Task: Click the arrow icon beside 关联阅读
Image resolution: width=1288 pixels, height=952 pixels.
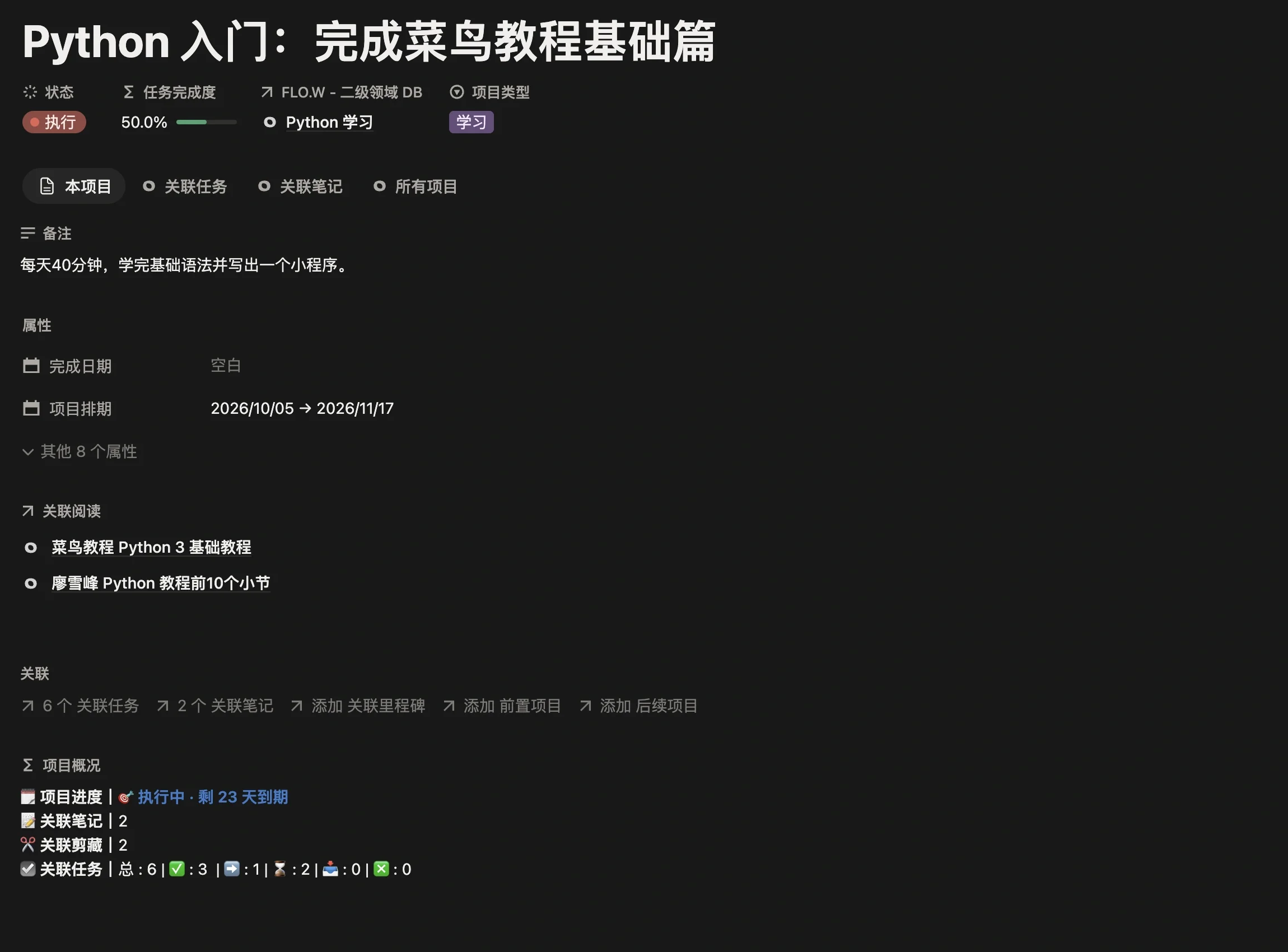Action: [x=27, y=511]
